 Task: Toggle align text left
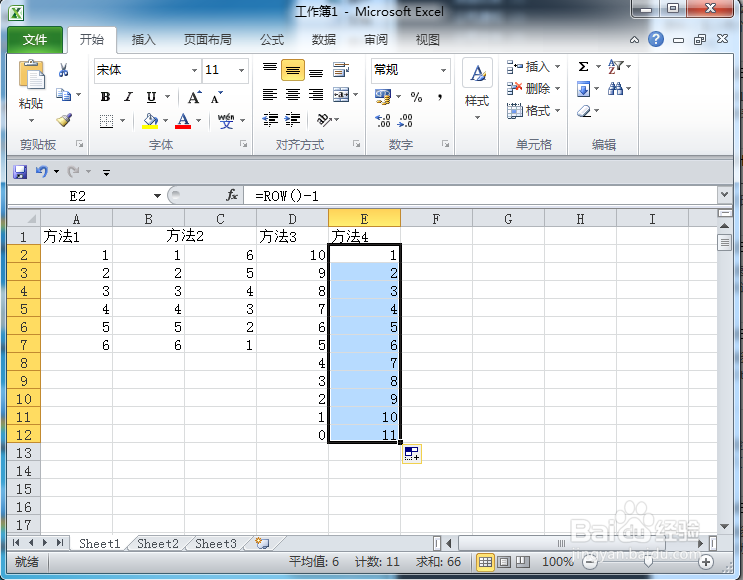[x=270, y=95]
